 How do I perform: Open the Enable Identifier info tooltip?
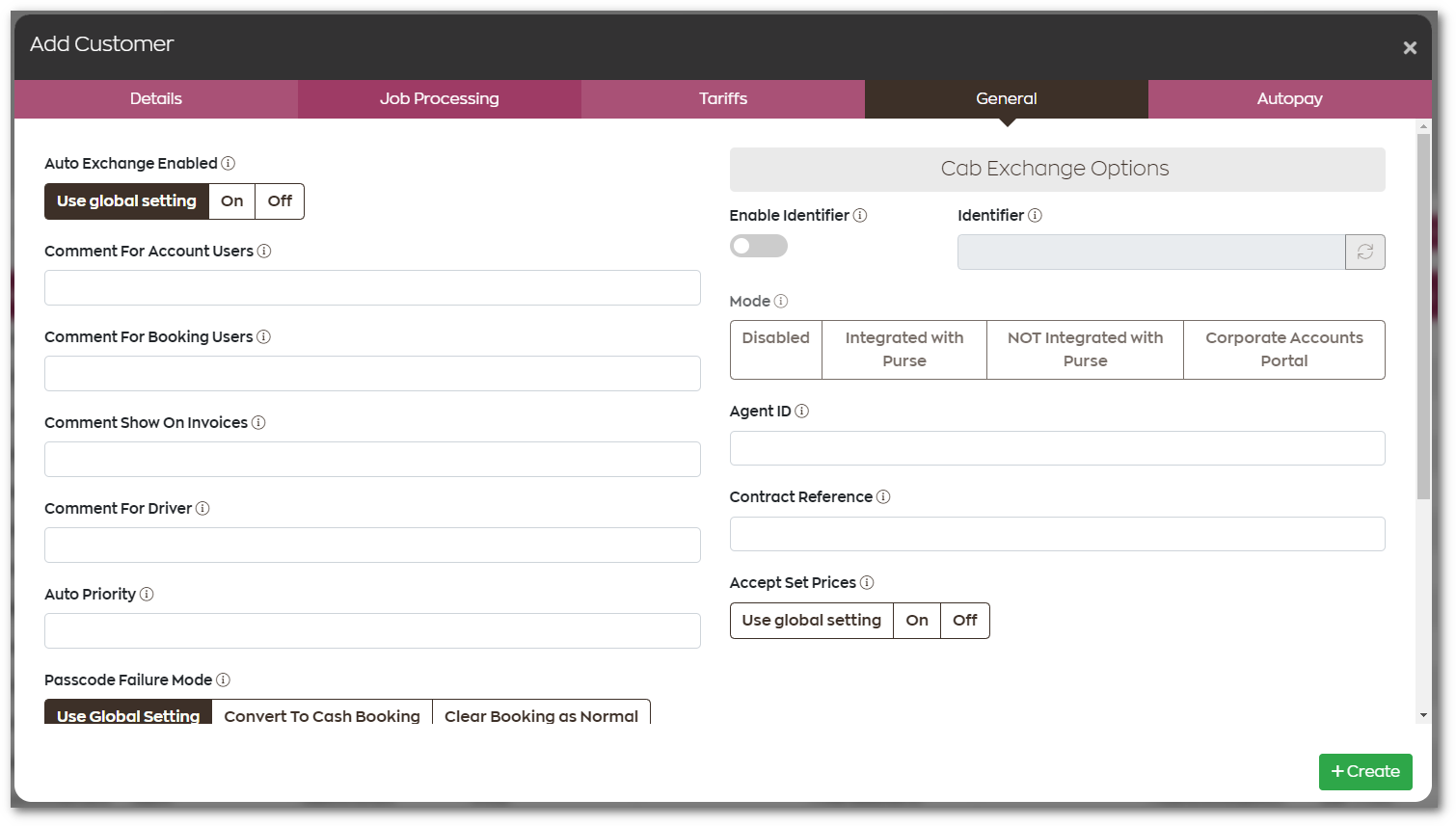859,215
